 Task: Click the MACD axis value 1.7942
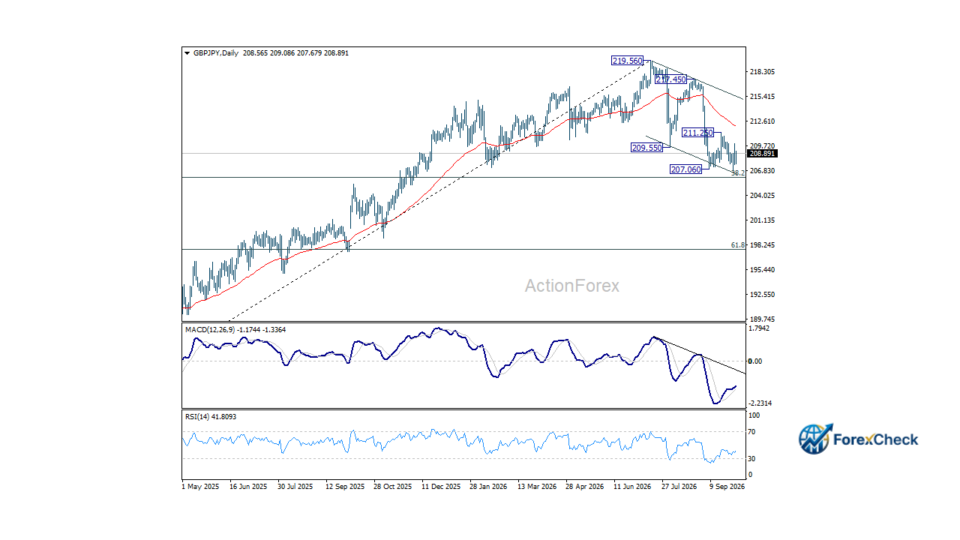coord(759,329)
